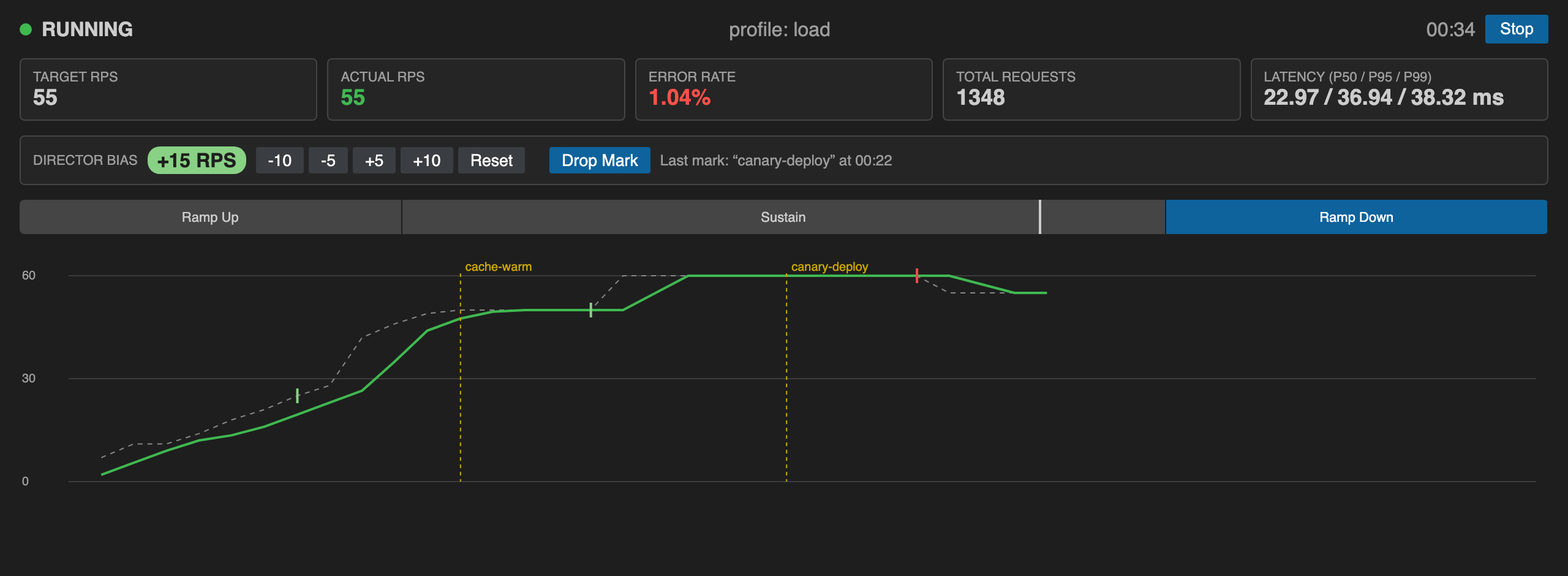This screenshot has height=576, width=1568.
Task: Decrease director bias by 5
Action: (x=328, y=161)
